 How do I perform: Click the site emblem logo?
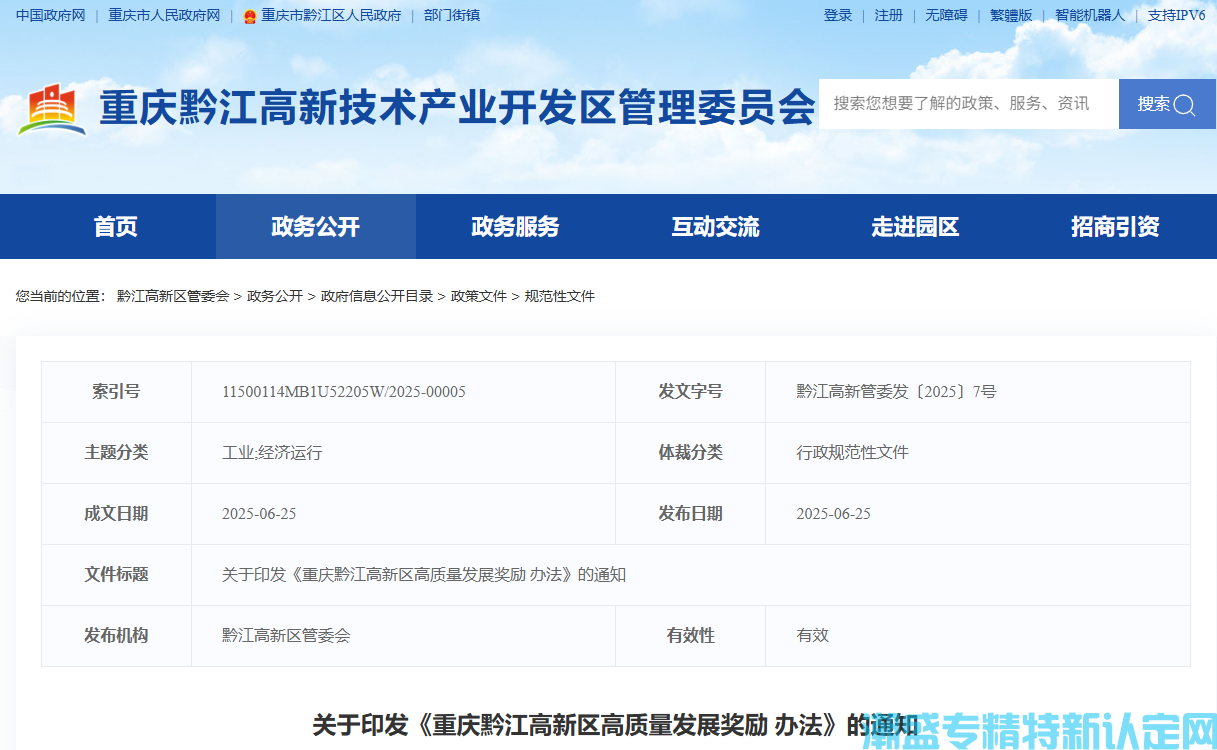(x=52, y=111)
